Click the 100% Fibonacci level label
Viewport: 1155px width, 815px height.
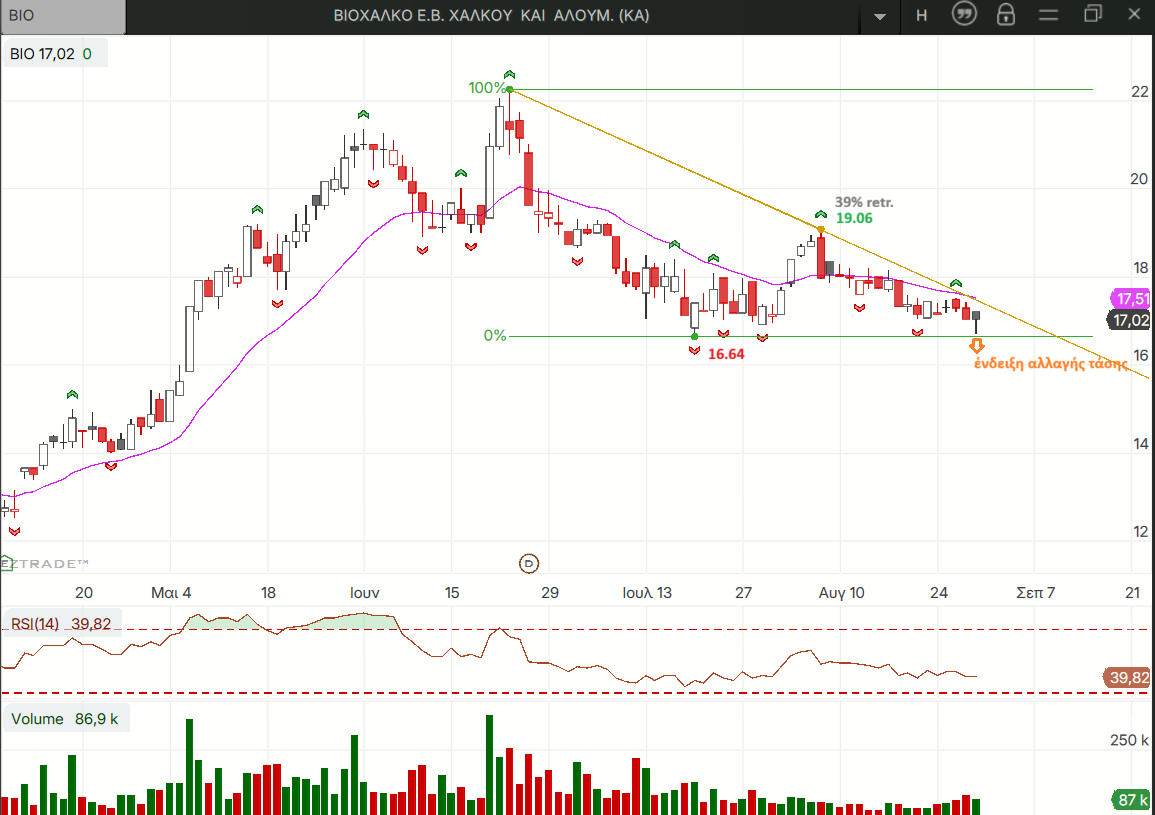[486, 88]
